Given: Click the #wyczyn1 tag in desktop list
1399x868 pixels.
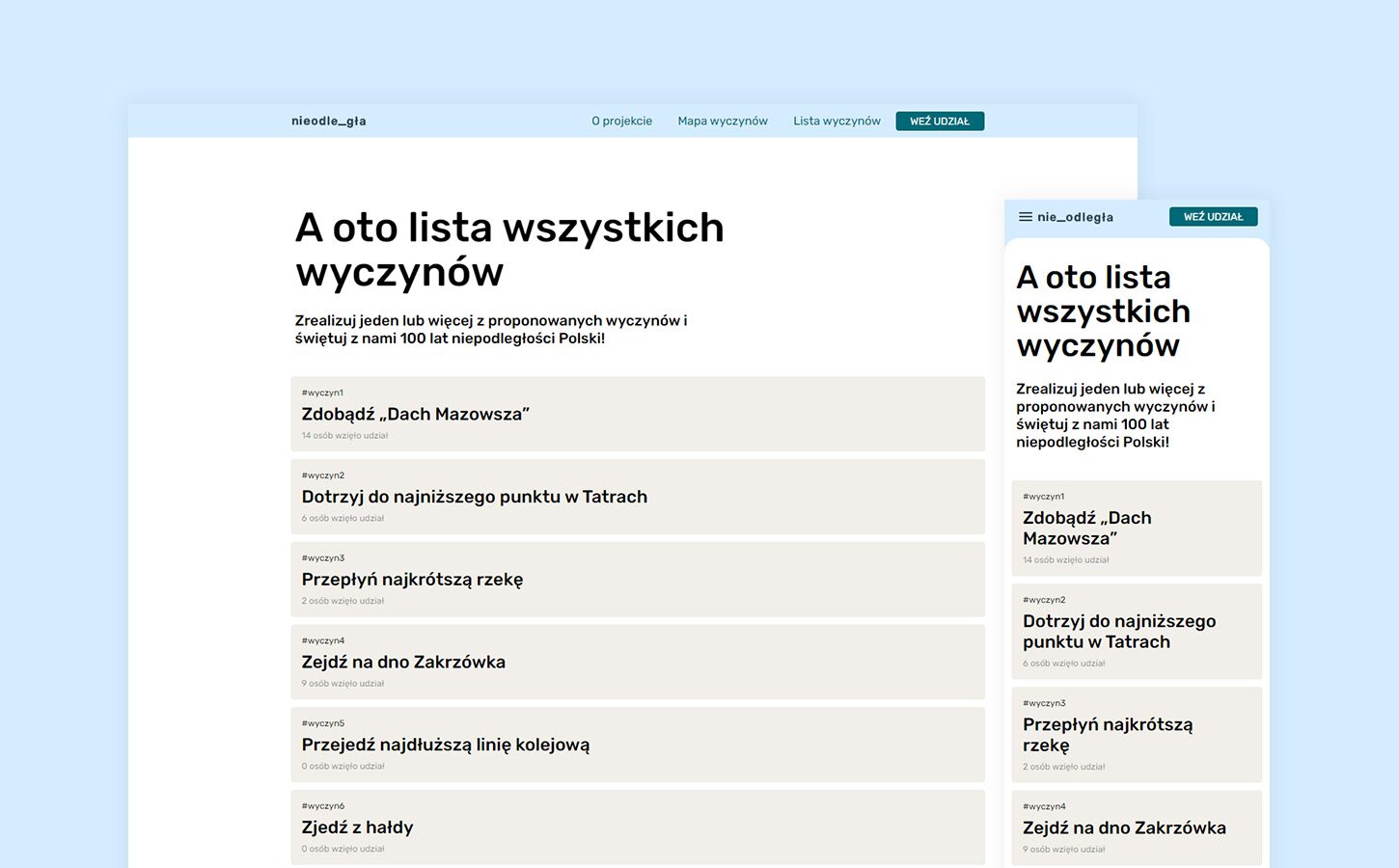Looking at the screenshot, I should click(x=322, y=393).
